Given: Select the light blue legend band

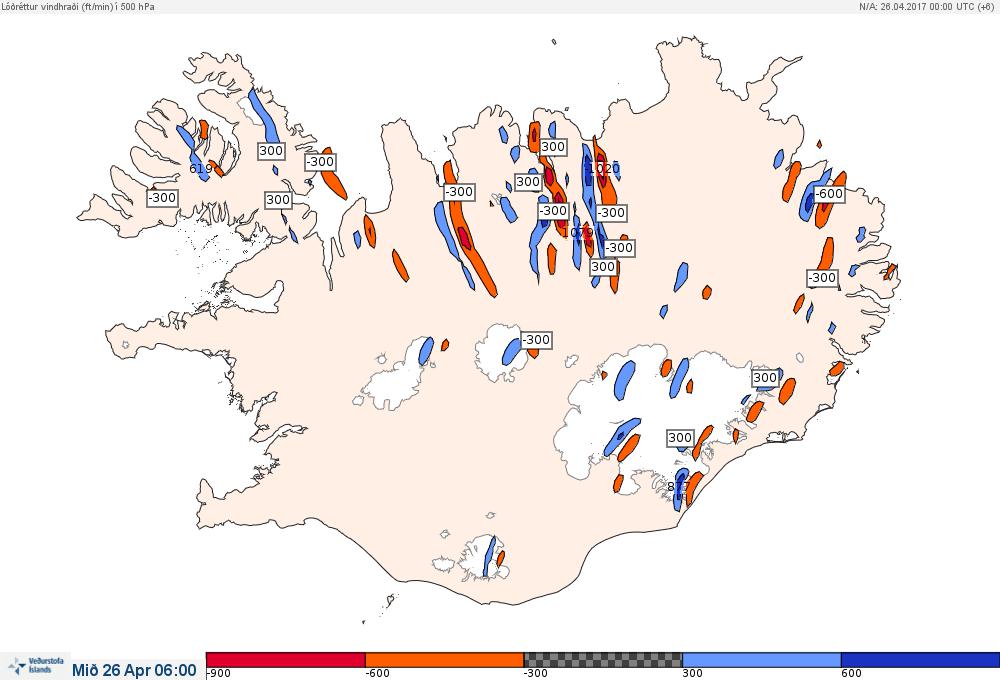Looking at the screenshot, I should tap(761, 660).
